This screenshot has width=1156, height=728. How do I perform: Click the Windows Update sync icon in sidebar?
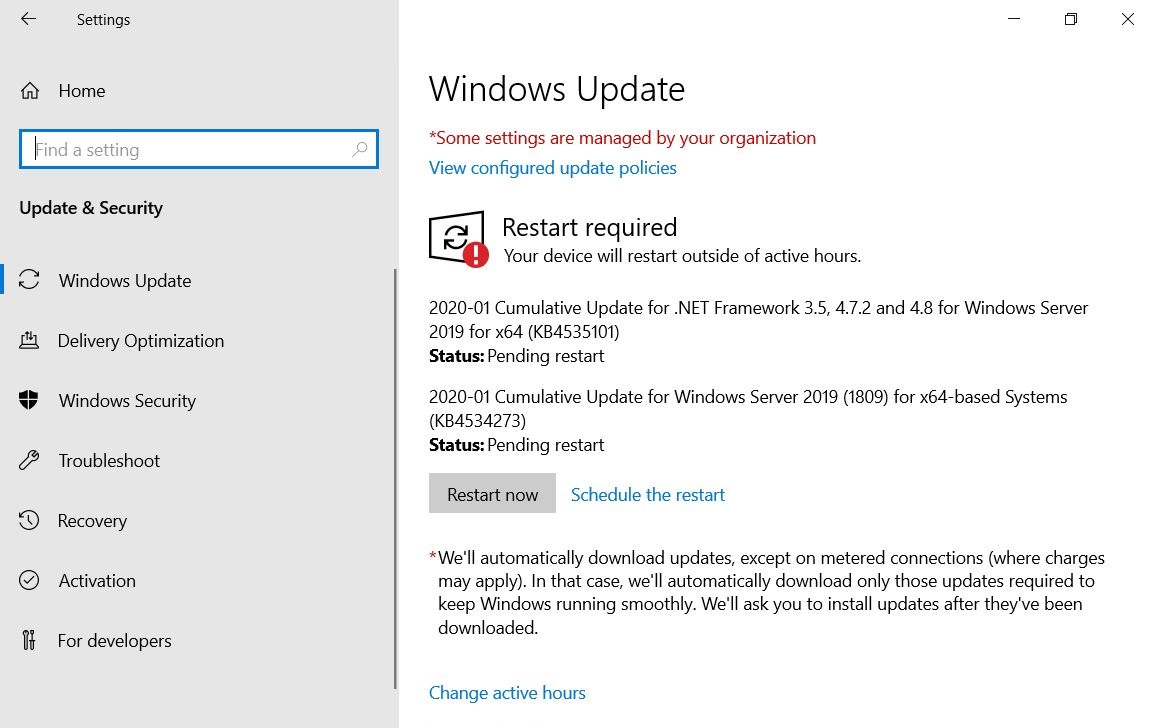[30, 281]
